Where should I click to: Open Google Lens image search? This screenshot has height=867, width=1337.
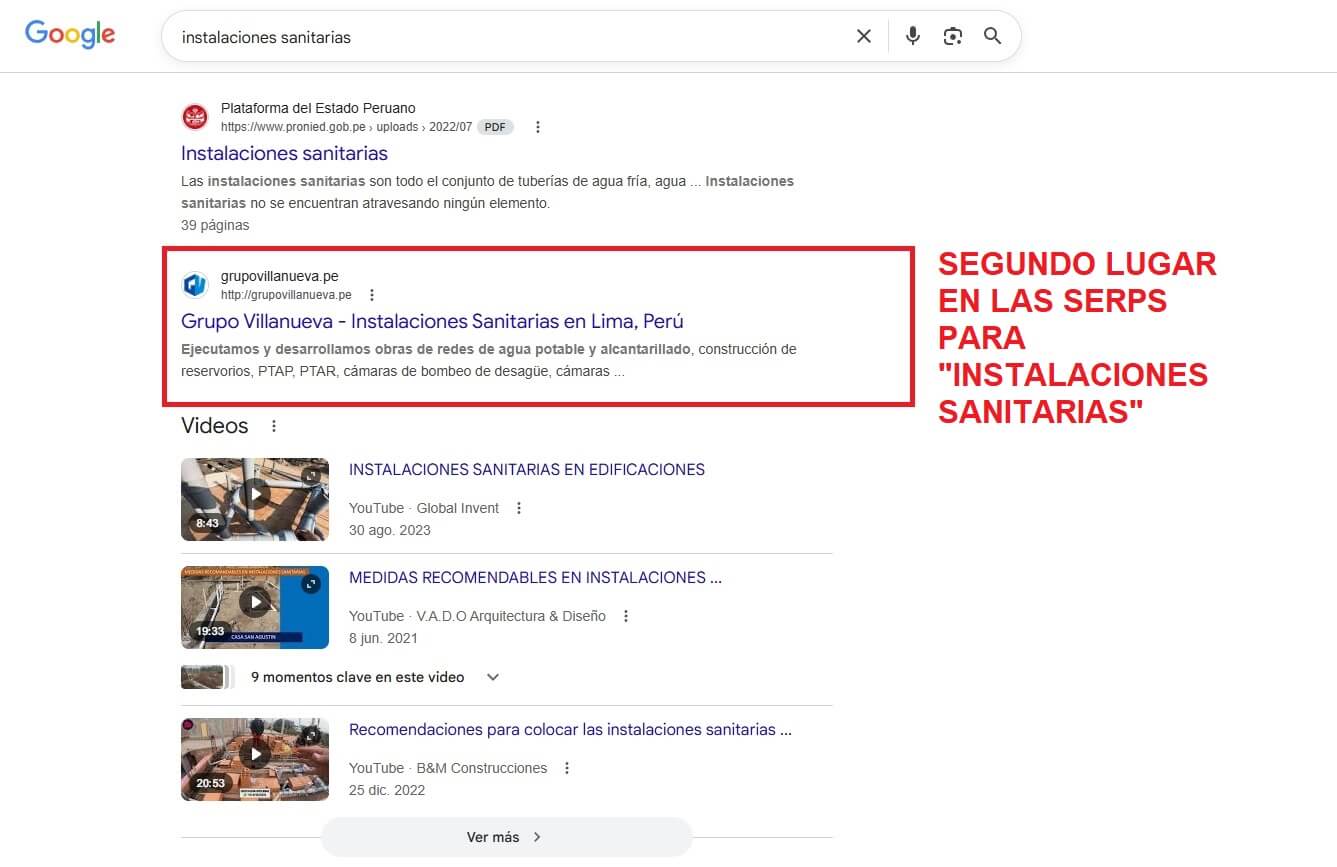tap(952, 35)
